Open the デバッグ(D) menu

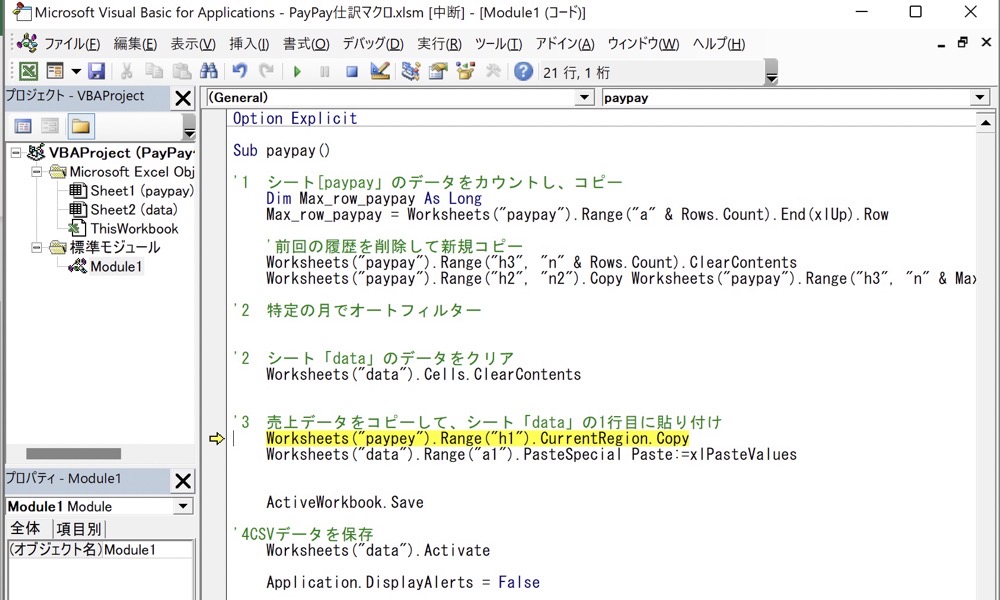pyautogui.click(x=373, y=44)
